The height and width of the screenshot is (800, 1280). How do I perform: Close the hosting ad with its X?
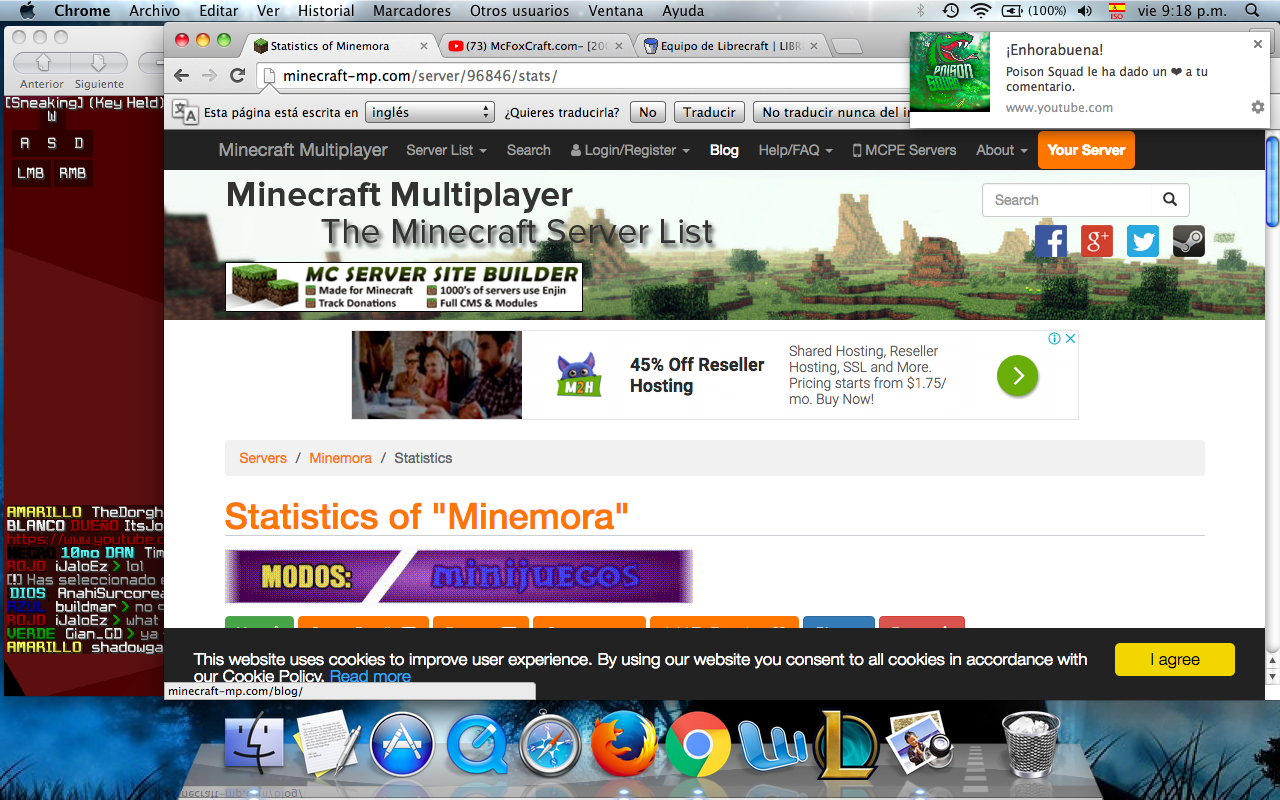[x=1070, y=339]
